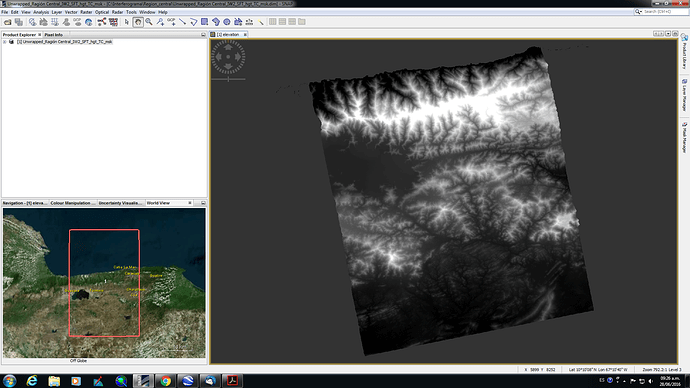The width and height of the screenshot is (690, 388).
Task: Click in the Search input field
Action: pos(660,11)
